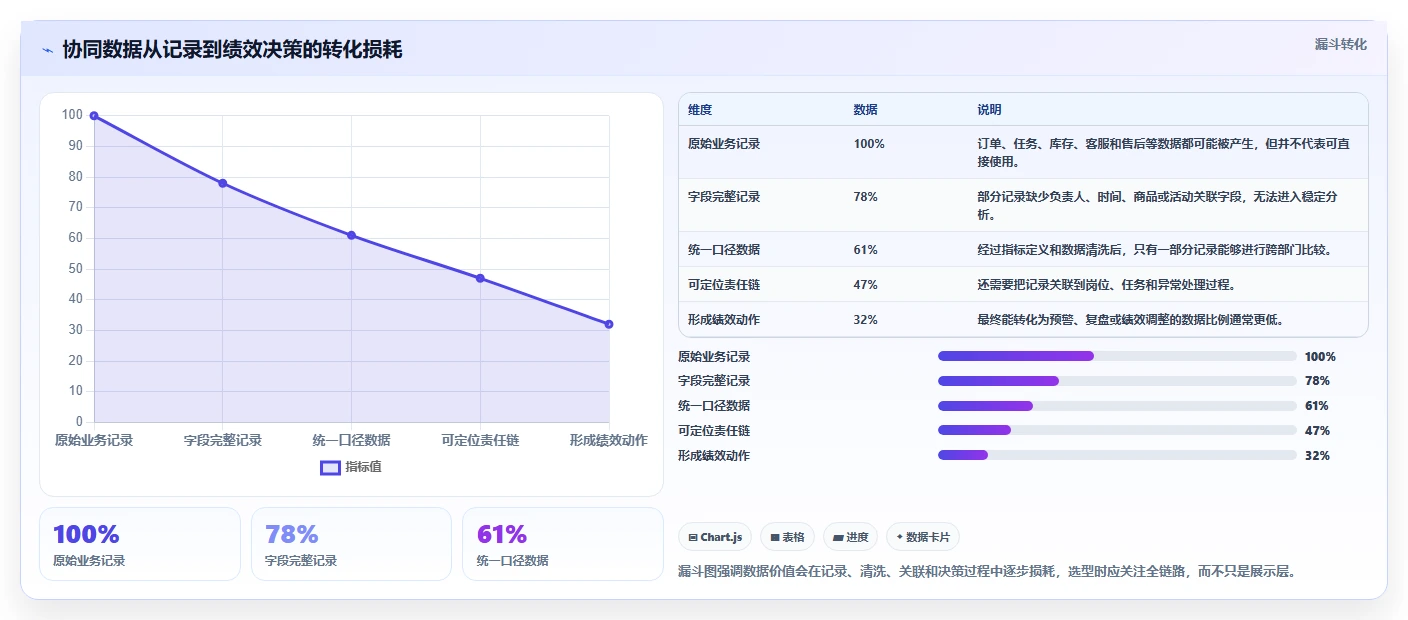Open the 61% 统一口径数据 stat card
1408x620 pixels.
[x=563, y=544]
